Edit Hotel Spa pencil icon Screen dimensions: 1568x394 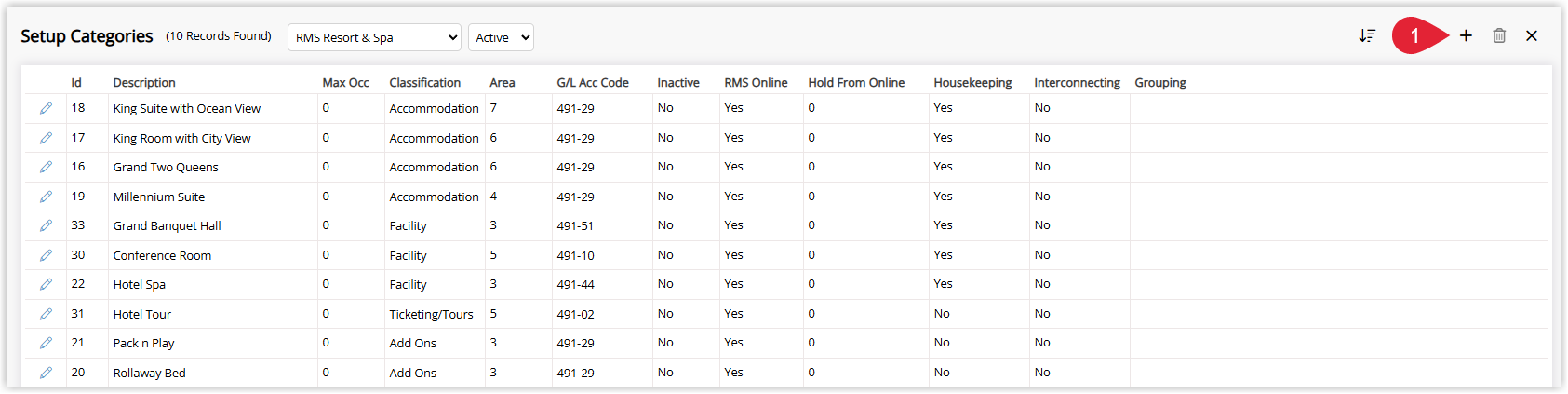pos(46,284)
